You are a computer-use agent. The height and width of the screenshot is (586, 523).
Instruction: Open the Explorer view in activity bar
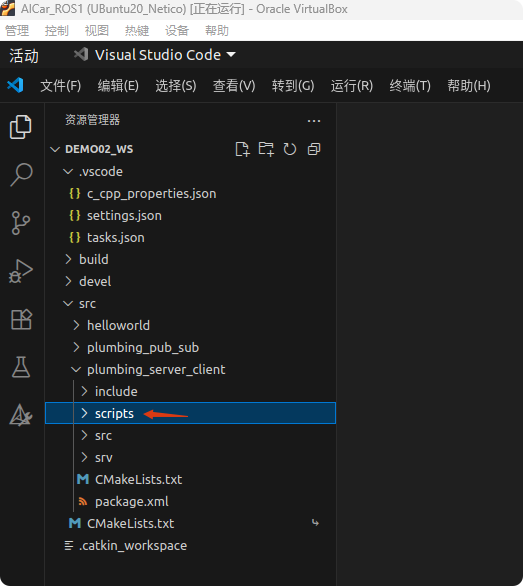coord(21,127)
